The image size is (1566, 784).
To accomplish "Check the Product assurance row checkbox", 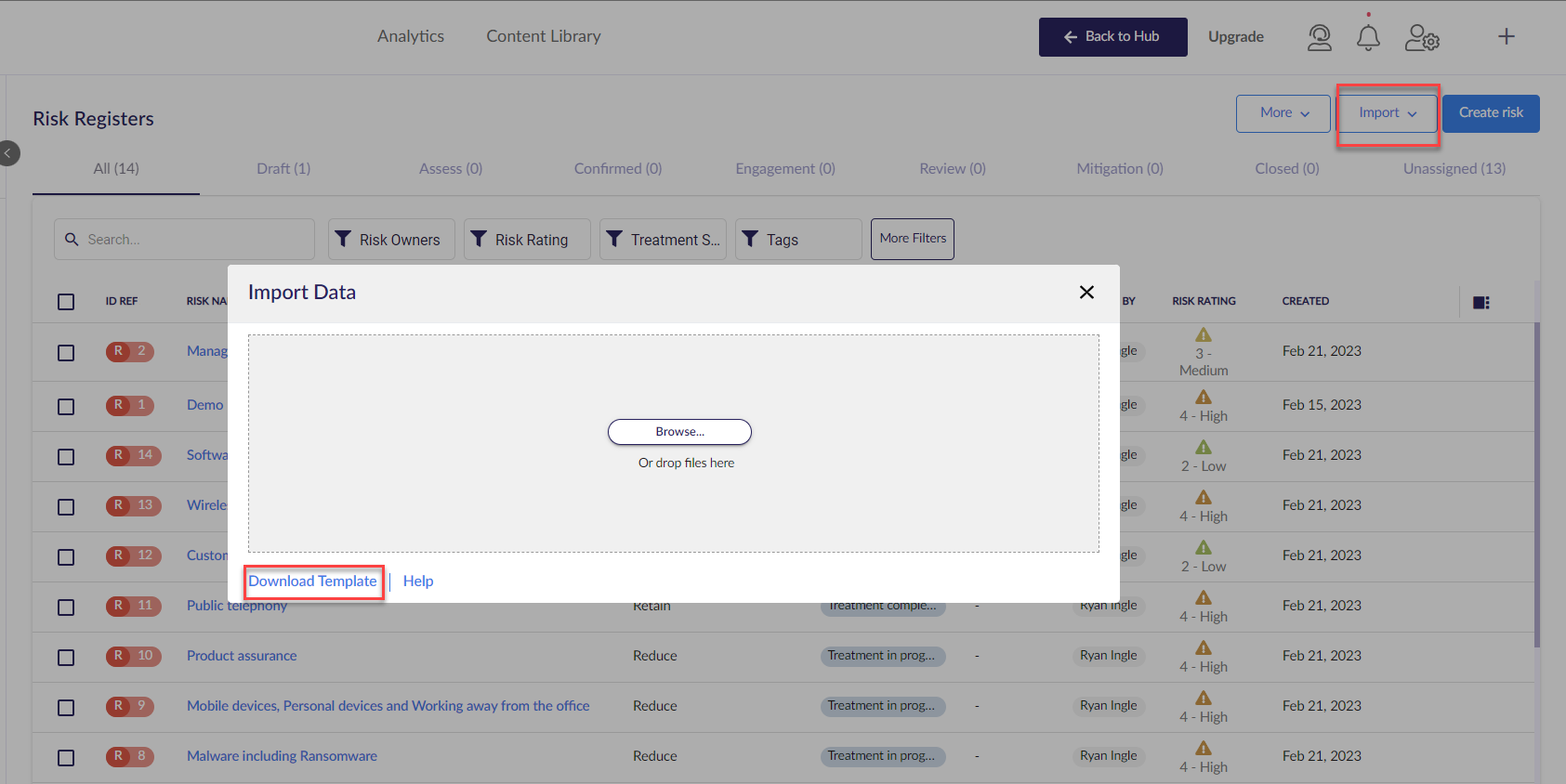I will pos(66,658).
